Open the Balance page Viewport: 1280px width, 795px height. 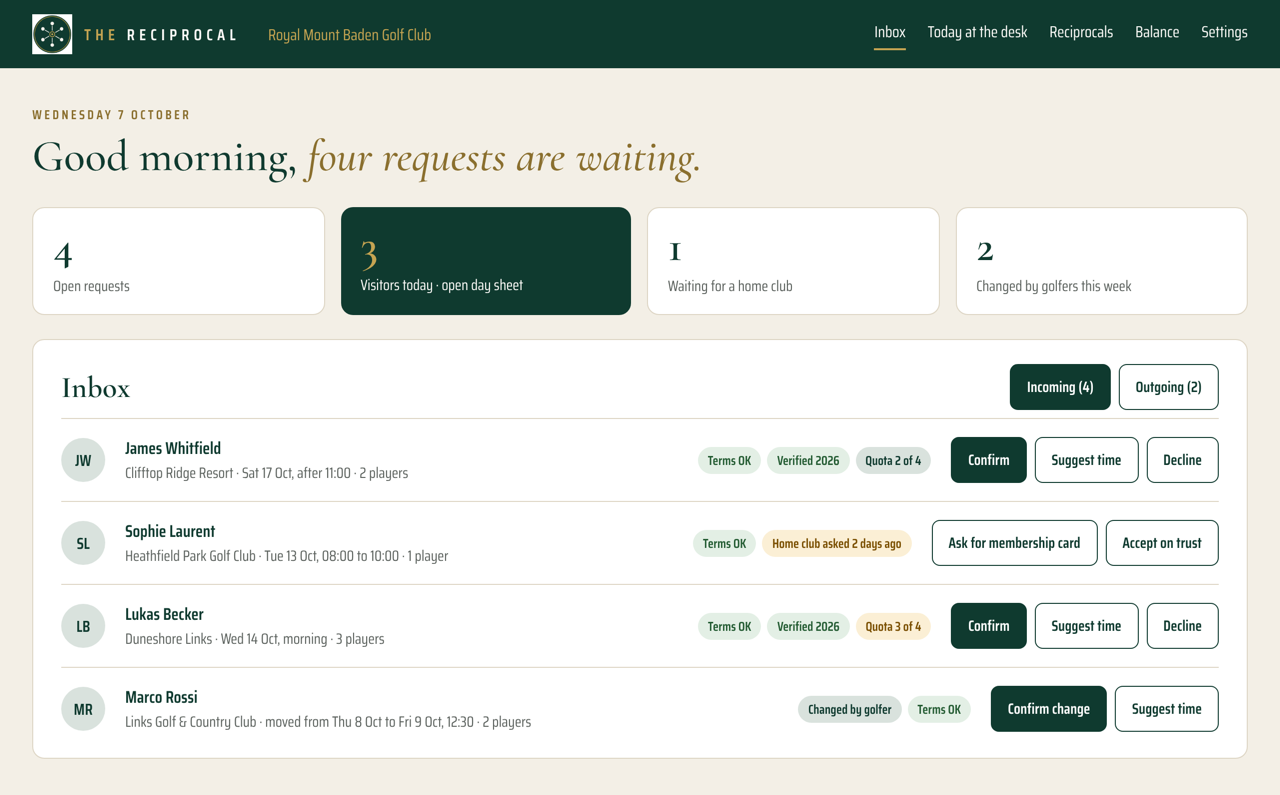coord(1157,32)
